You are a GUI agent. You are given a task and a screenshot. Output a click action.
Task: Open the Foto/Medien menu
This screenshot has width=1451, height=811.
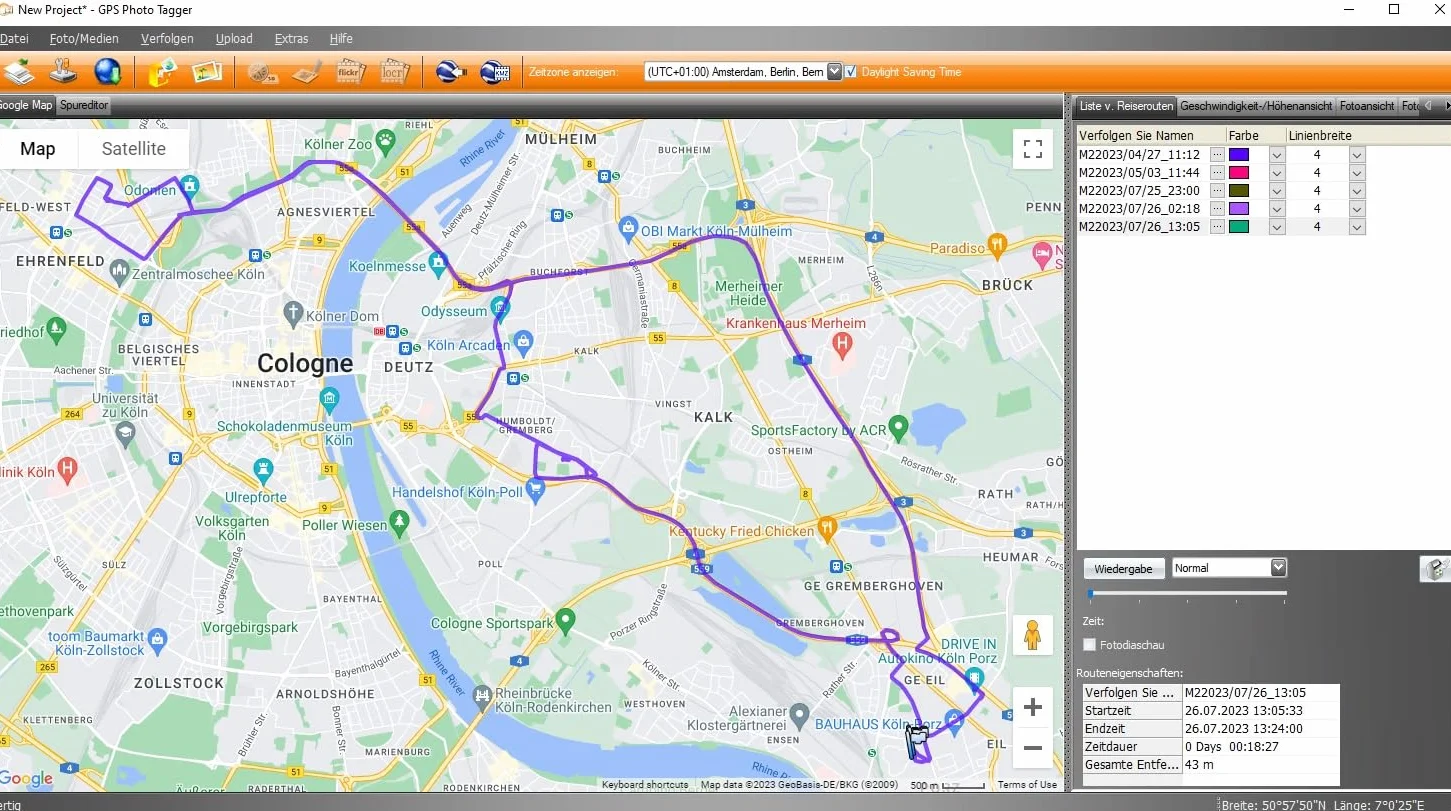pos(84,39)
